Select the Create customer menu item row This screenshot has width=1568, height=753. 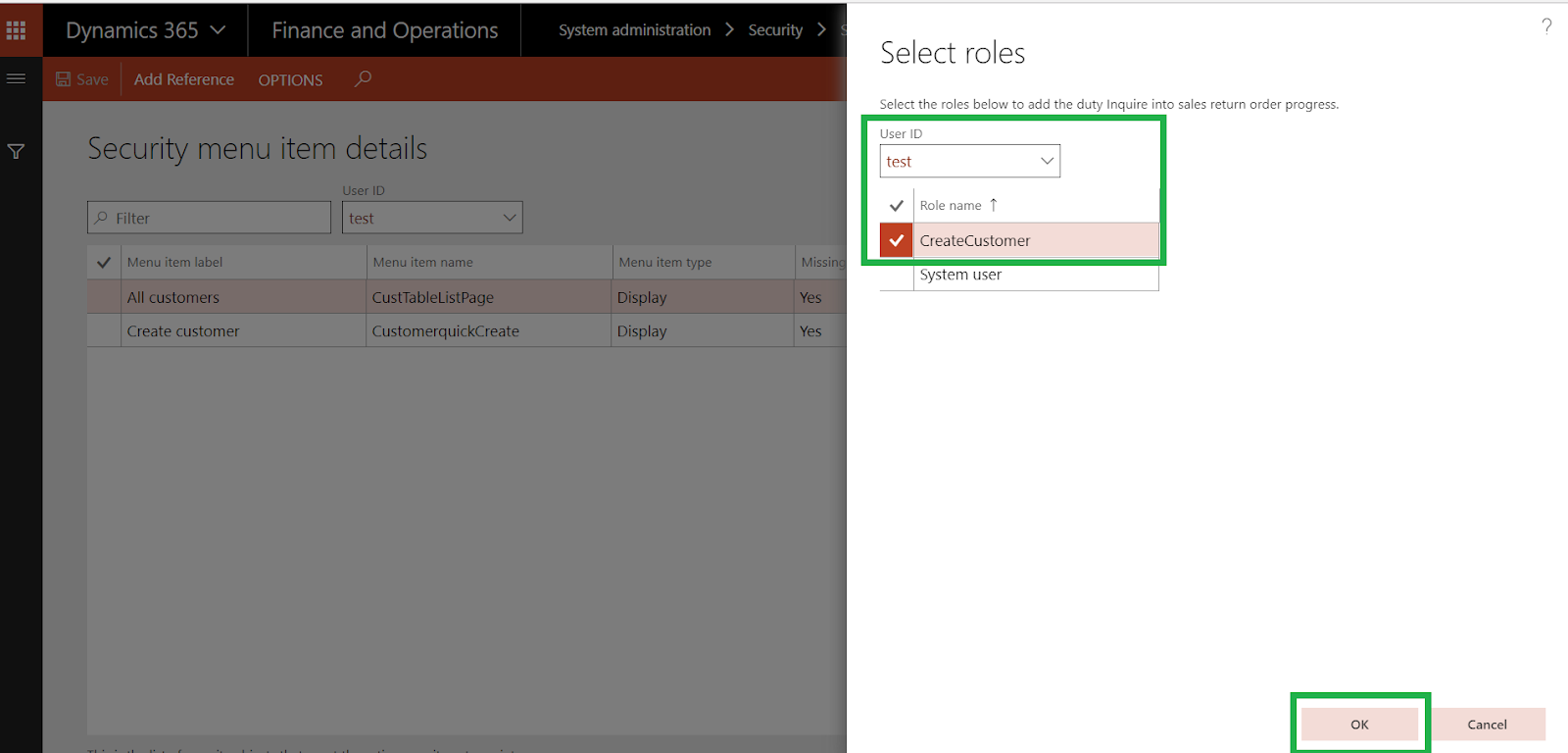[x=183, y=331]
